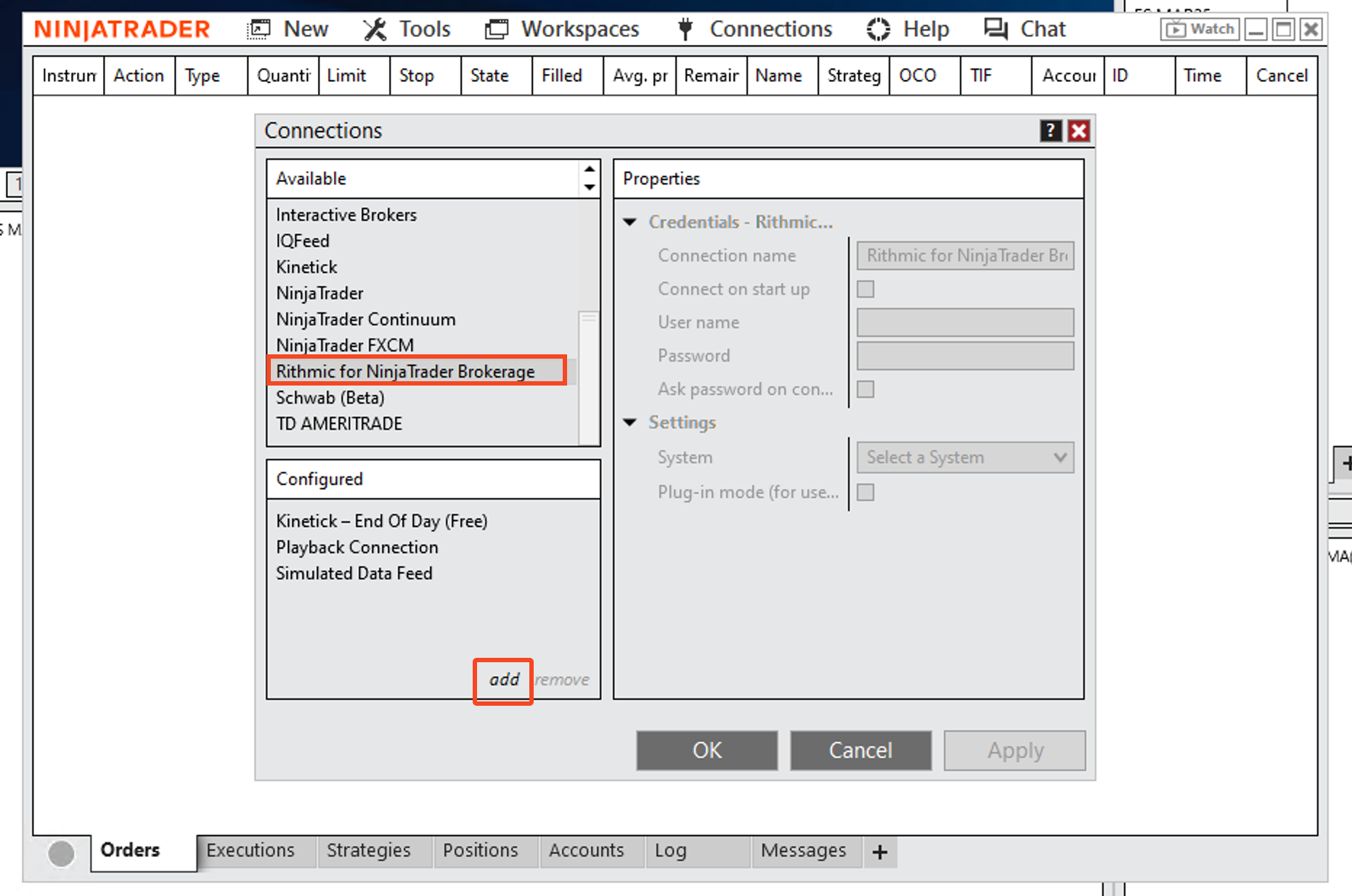Click add link under Configured list
This screenshot has height=896, width=1352.
[504, 680]
